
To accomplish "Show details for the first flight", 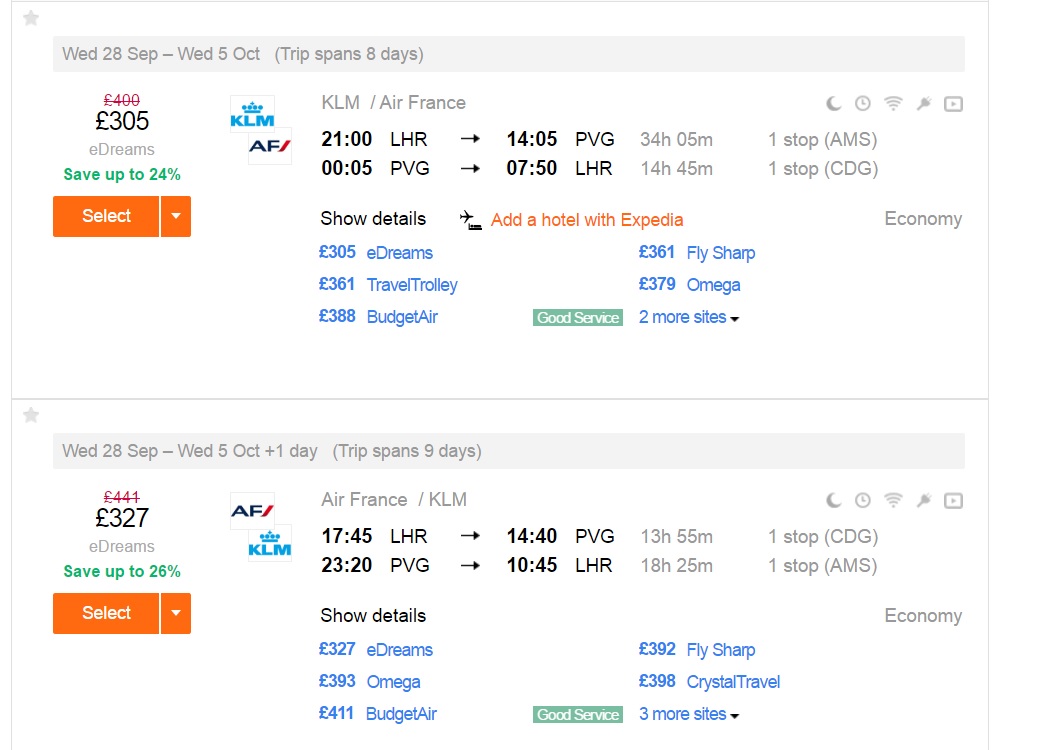I will click(373, 218).
